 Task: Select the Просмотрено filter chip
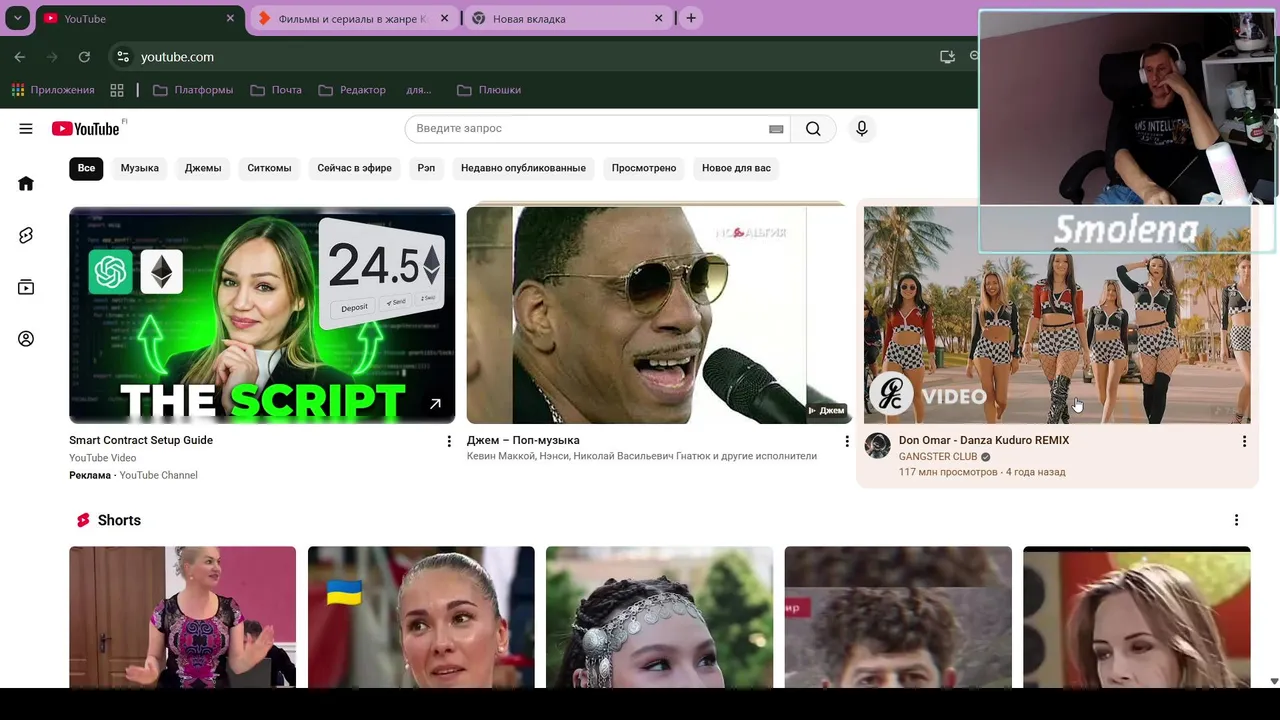pyautogui.click(x=644, y=168)
